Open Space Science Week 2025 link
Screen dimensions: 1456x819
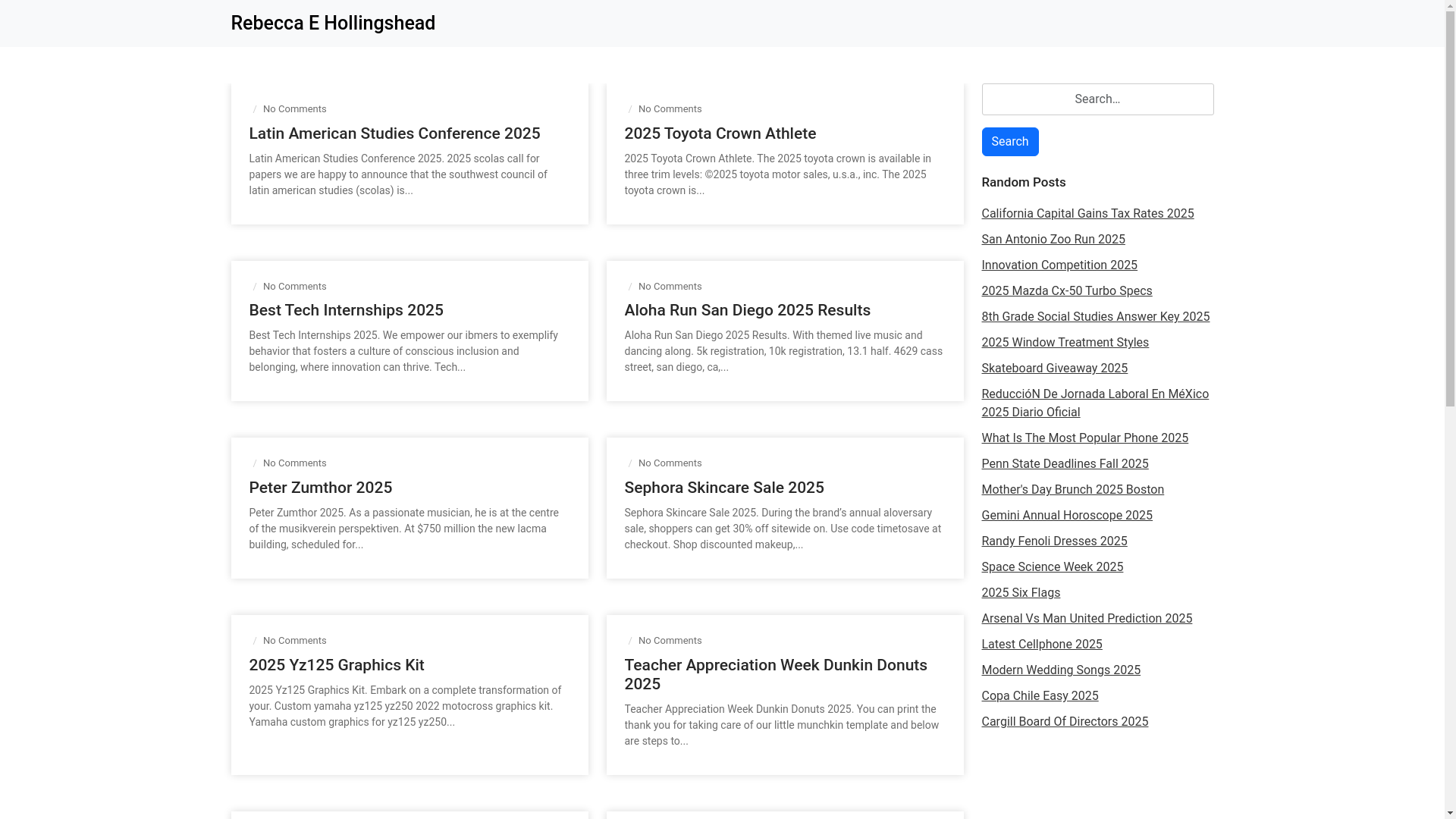1053,567
